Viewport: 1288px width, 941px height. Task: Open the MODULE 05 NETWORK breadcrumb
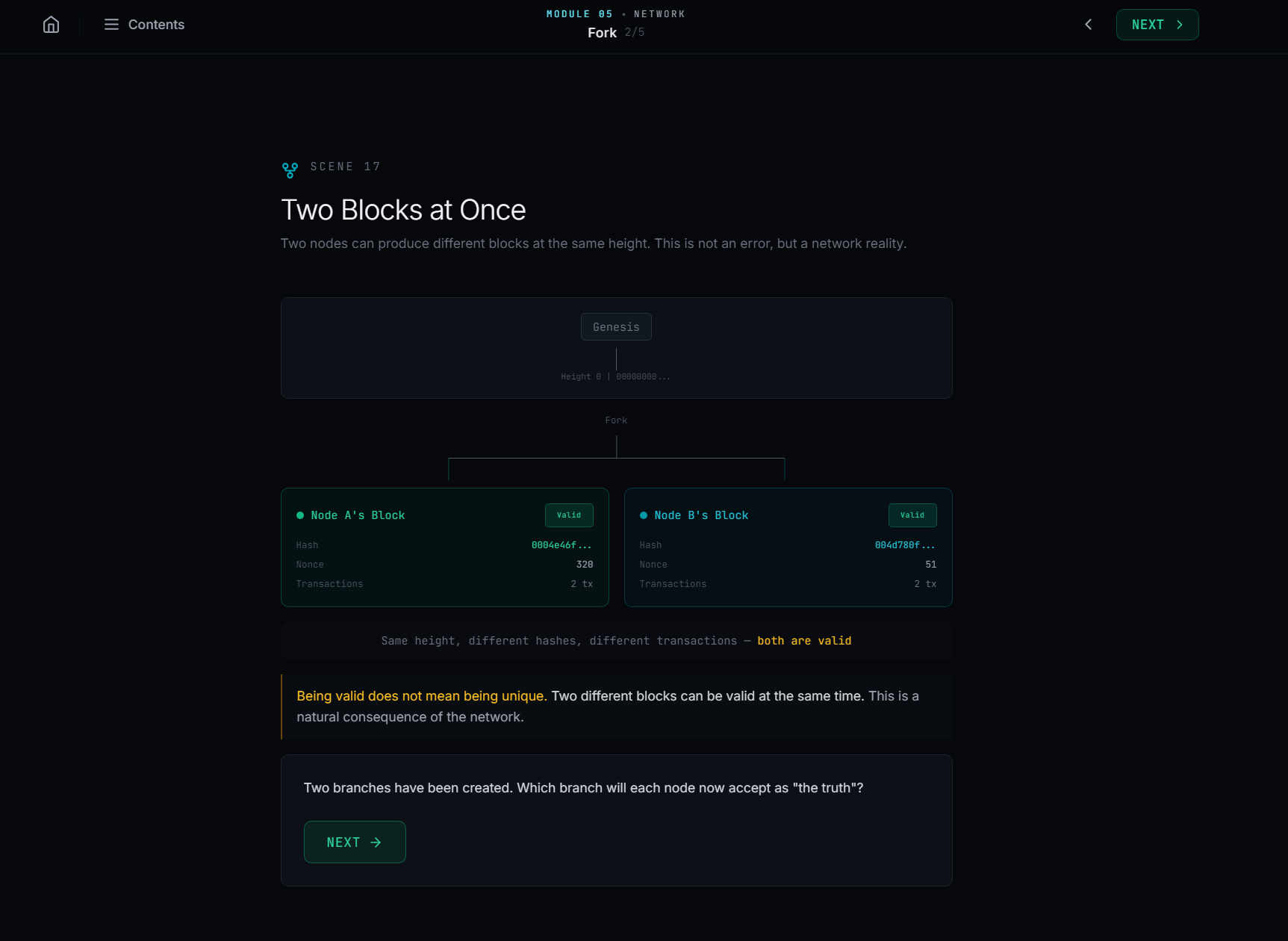(x=615, y=13)
